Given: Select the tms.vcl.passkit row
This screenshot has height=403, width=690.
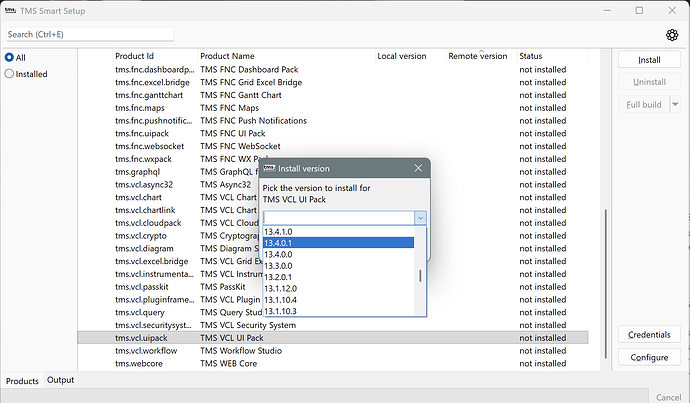Looking at the screenshot, I should tap(333, 286).
